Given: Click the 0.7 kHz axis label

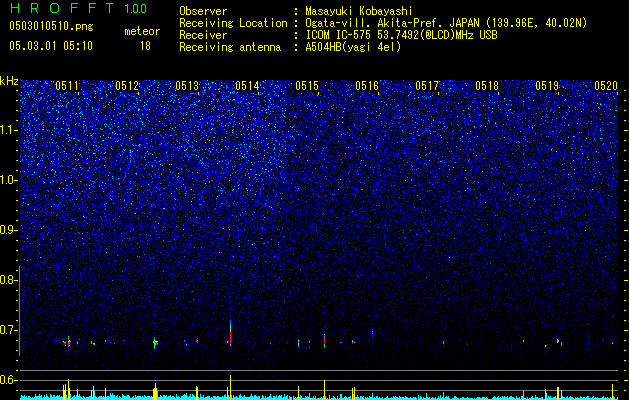Looking at the screenshot, I should pyautogui.click(x=8, y=330).
